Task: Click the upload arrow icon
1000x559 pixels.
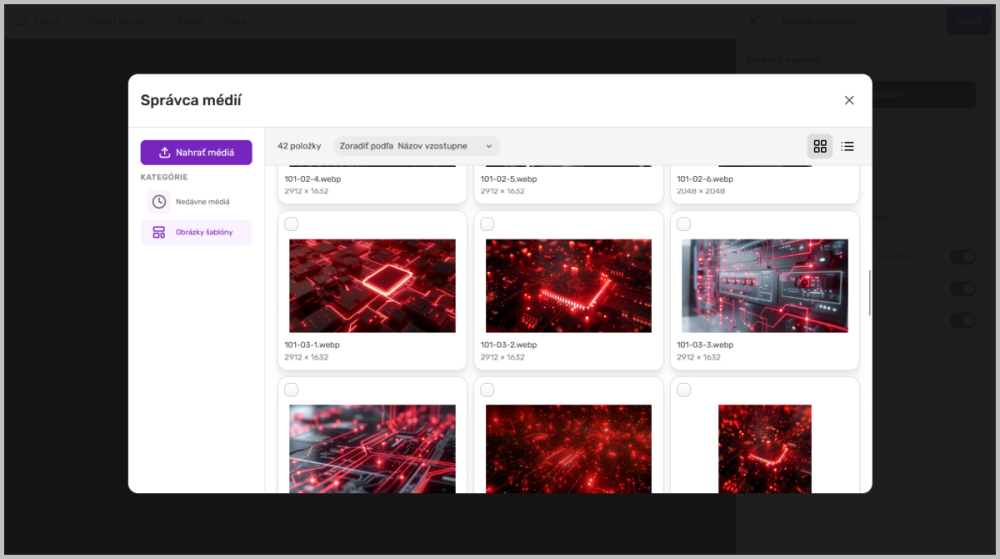Action: tap(165, 152)
